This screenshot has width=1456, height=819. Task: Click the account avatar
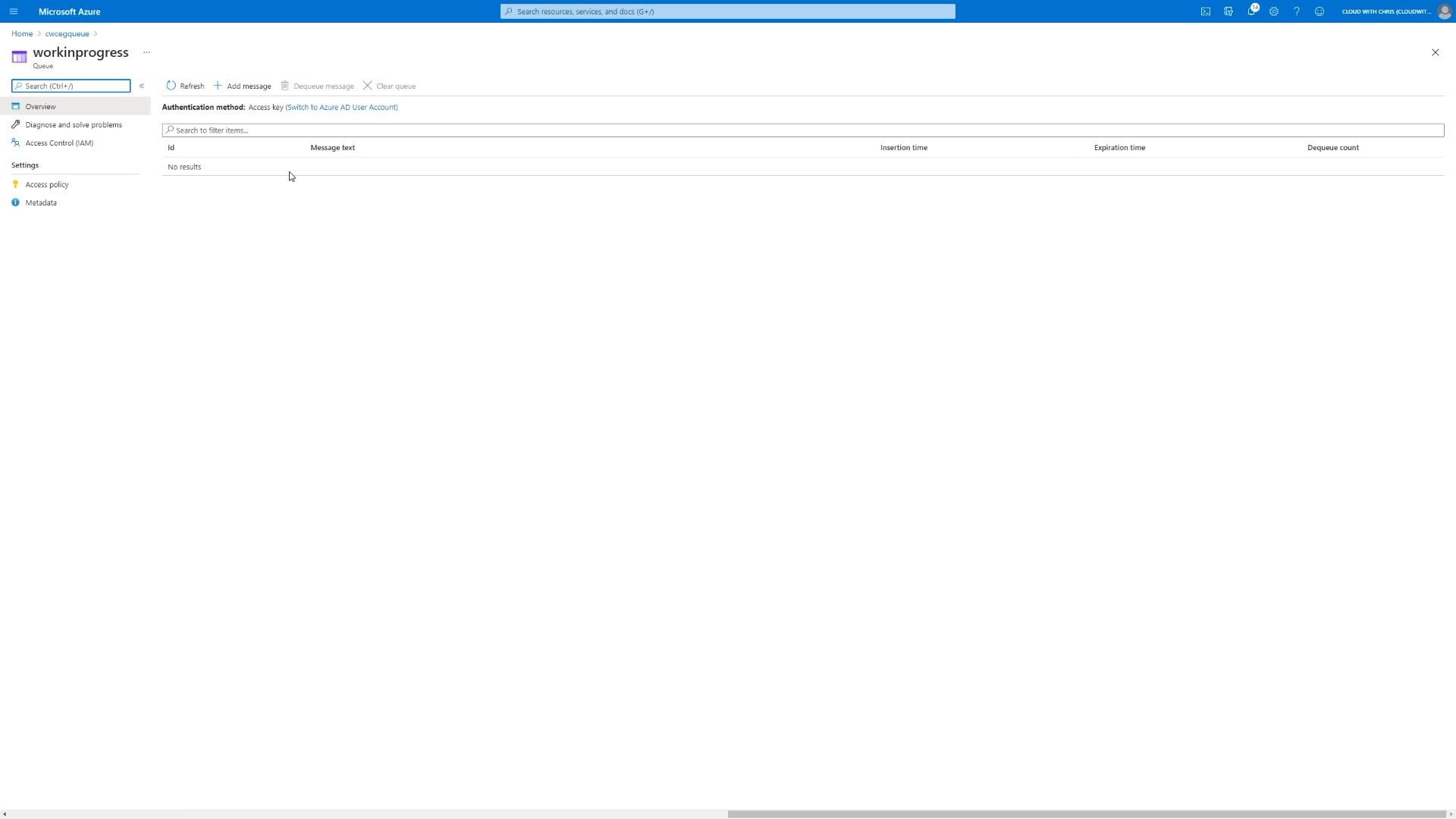pos(1446,11)
